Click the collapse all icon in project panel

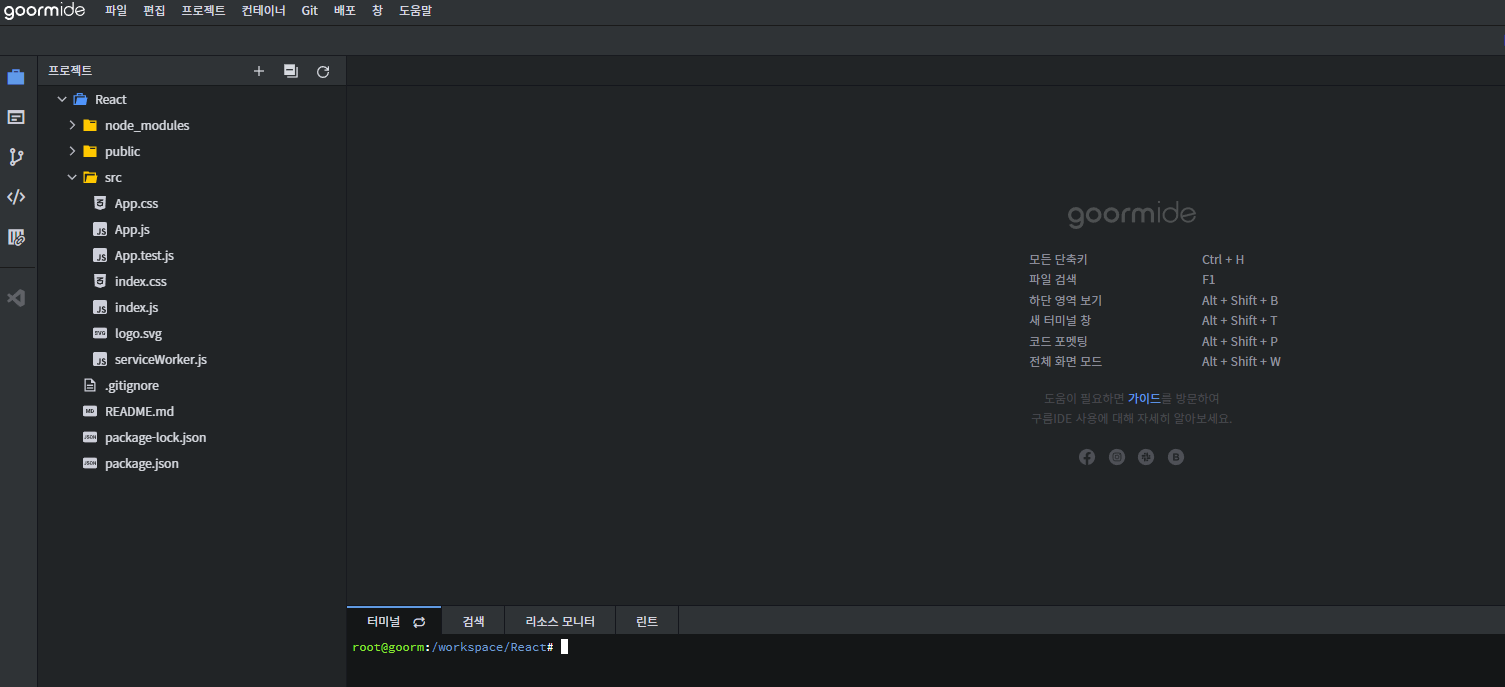291,71
